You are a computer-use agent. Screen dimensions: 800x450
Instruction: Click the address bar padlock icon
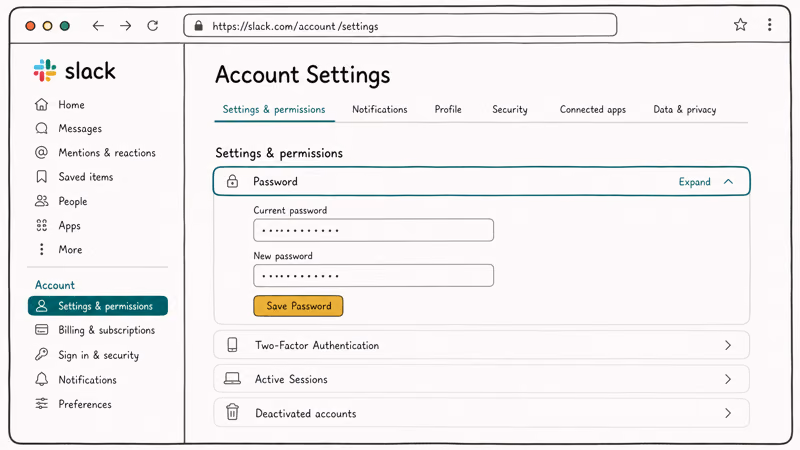(198, 26)
